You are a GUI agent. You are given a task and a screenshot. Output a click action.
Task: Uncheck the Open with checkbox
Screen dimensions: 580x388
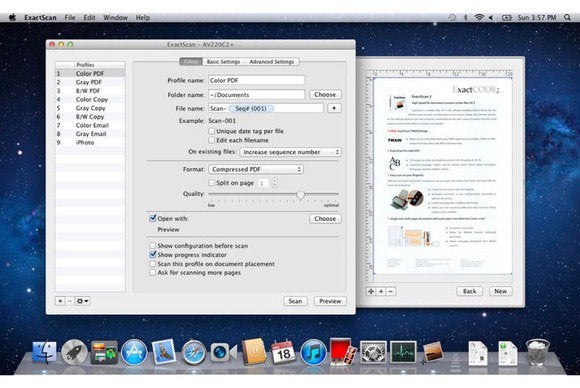(x=153, y=218)
